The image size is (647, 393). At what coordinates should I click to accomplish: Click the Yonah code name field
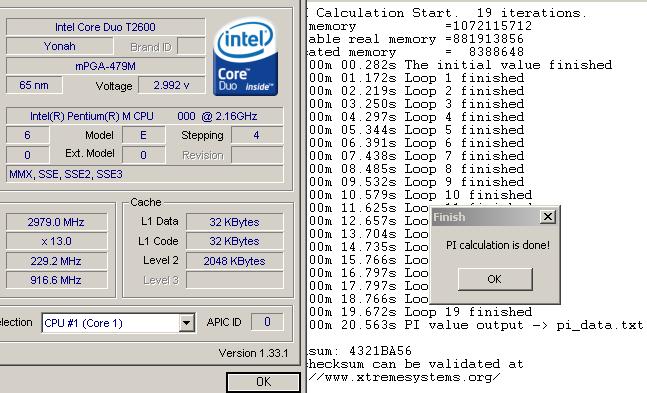pyautogui.click(x=59, y=46)
